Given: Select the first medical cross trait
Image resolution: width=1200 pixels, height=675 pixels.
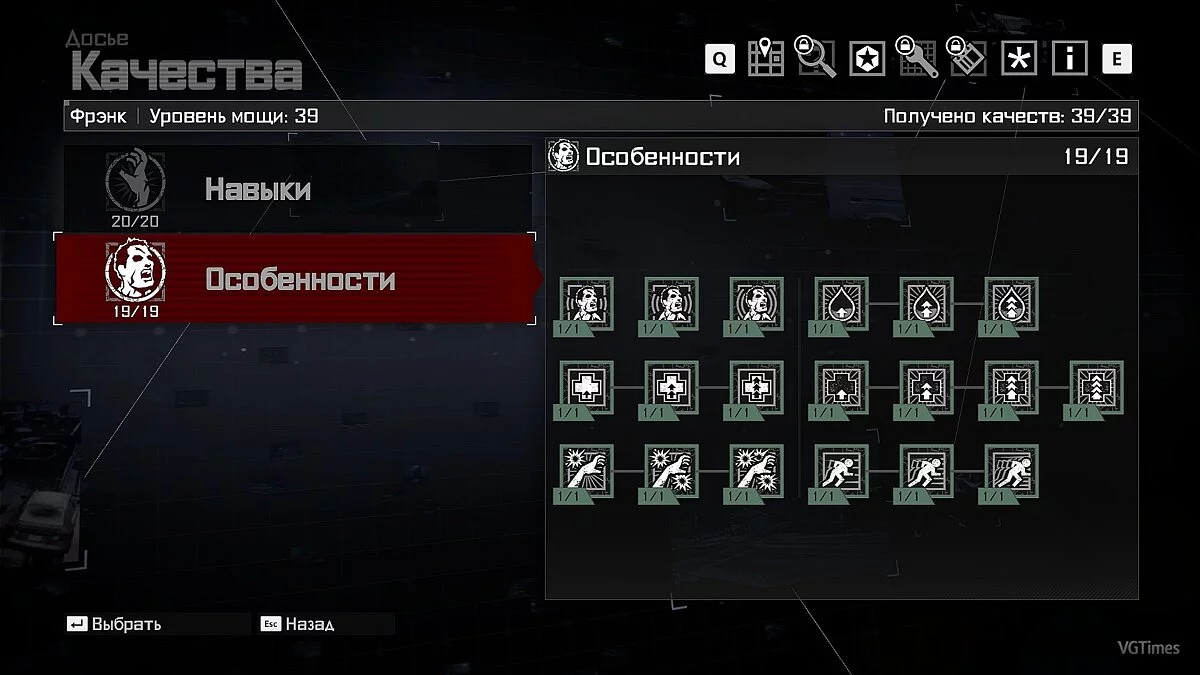Looking at the screenshot, I should coord(585,389).
